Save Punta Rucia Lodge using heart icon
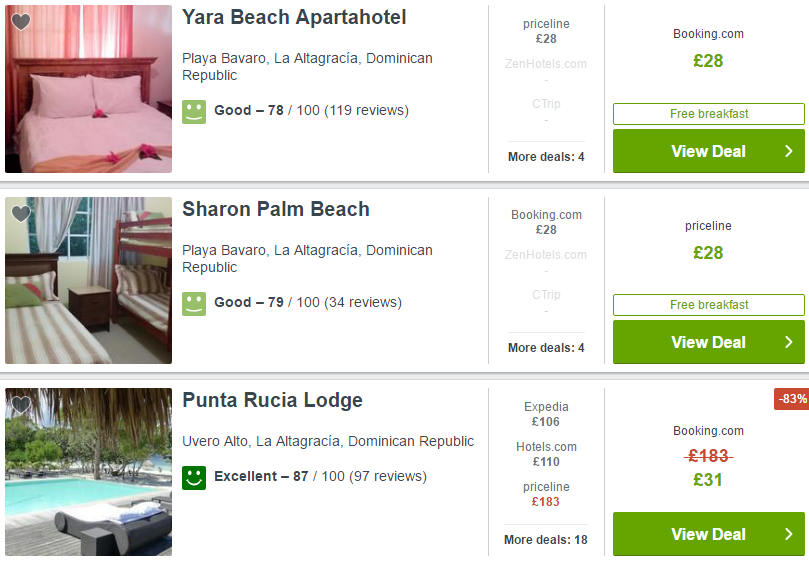Screen dimensions: 809x561 point(21,405)
